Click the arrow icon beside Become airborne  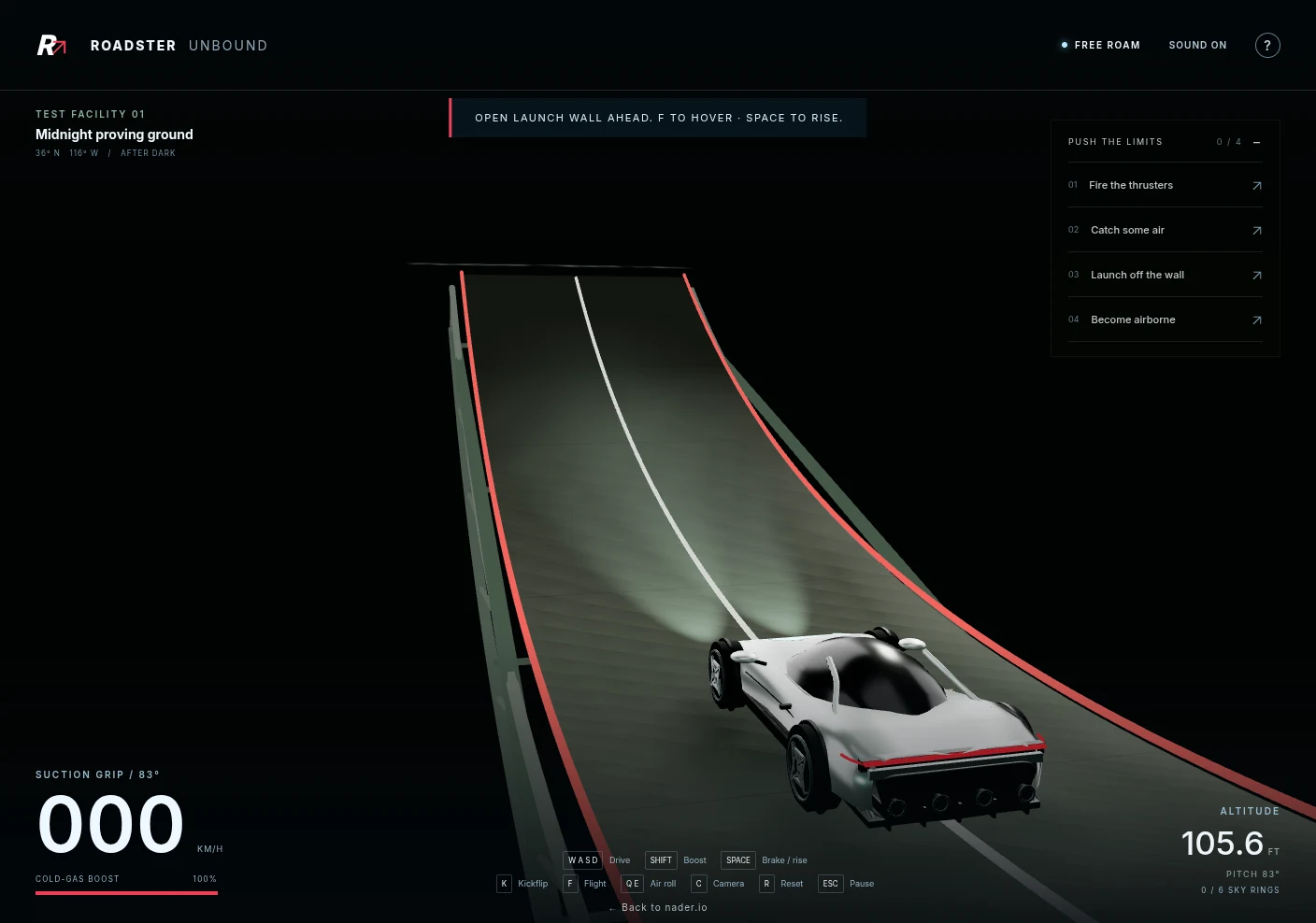pyautogui.click(x=1257, y=320)
